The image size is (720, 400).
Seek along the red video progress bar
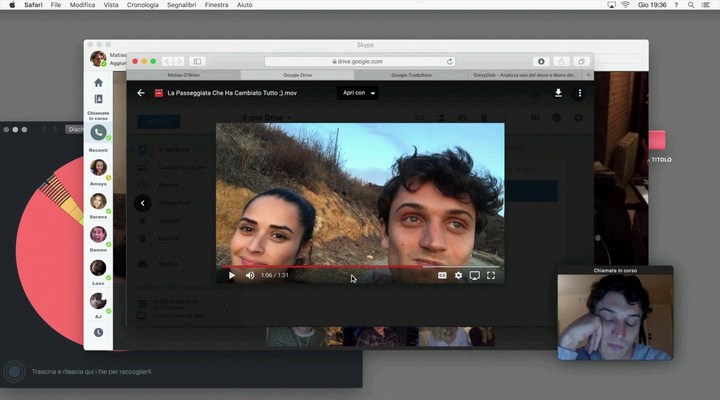(x=360, y=266)
